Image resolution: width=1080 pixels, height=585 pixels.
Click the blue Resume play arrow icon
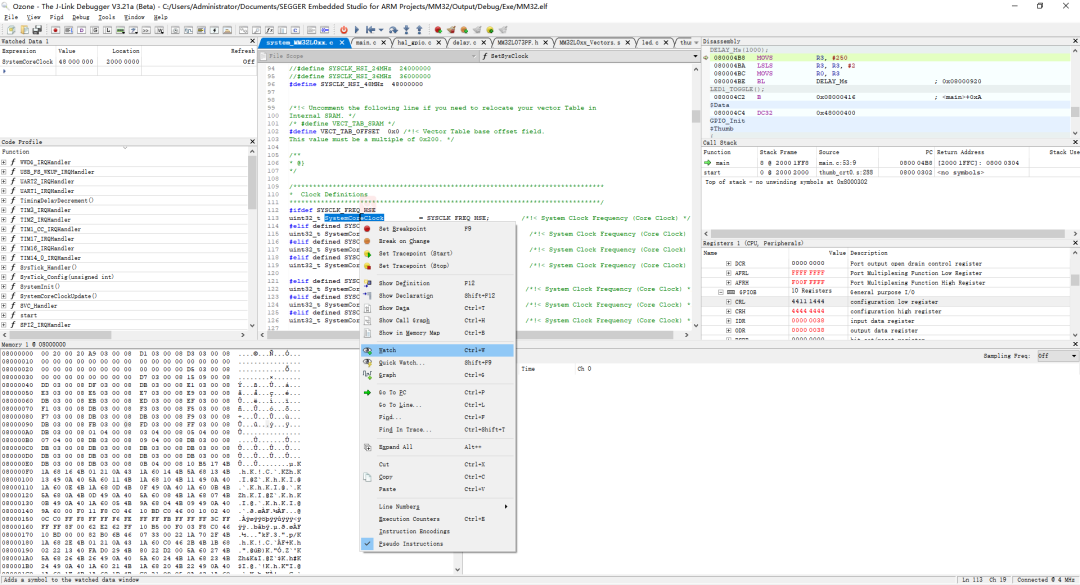(357, 30)
